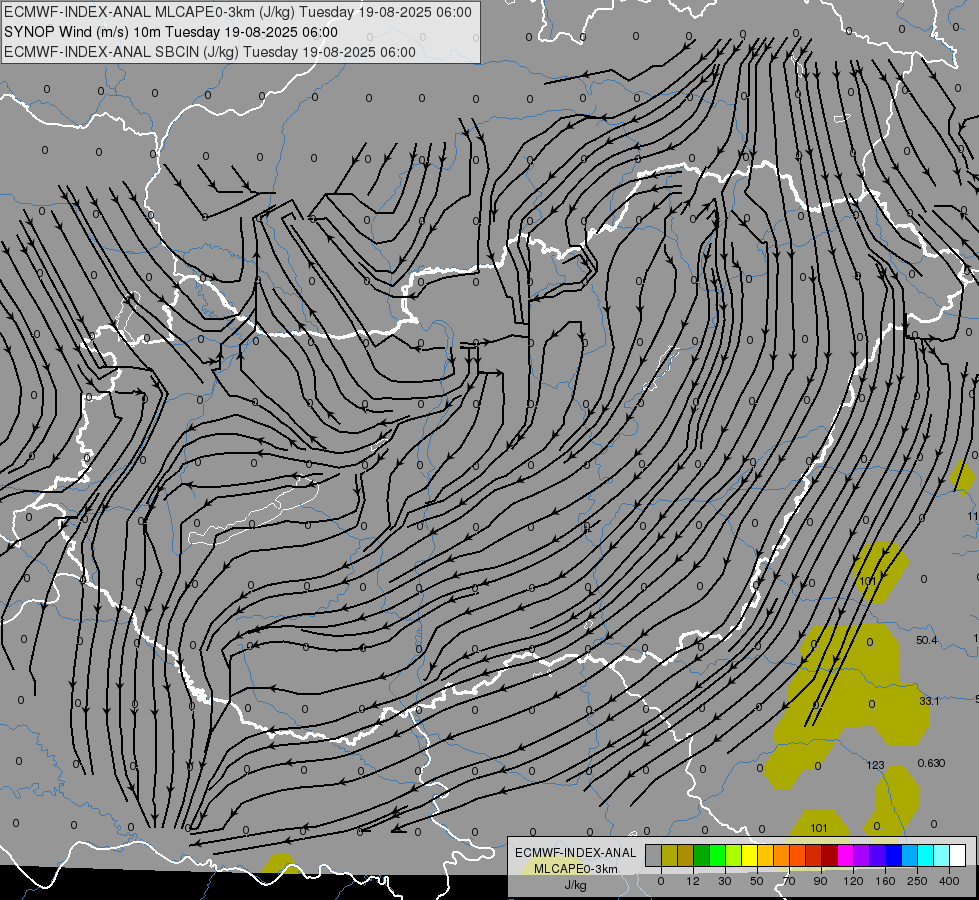Select the gray legend color swatch
Viewport: 979px width, 900px height.
click(x=653, y=855)
